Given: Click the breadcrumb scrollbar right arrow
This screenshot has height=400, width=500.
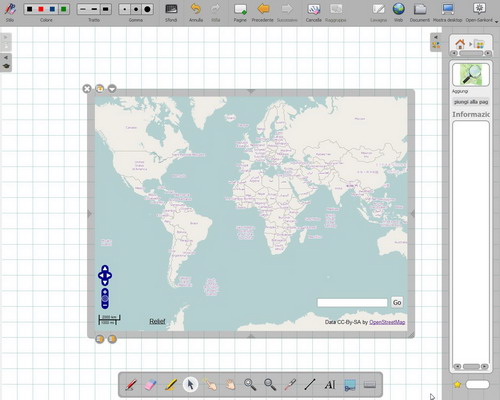Looking at the screenshot, I should pyautogui.click(x=488, y=53).
